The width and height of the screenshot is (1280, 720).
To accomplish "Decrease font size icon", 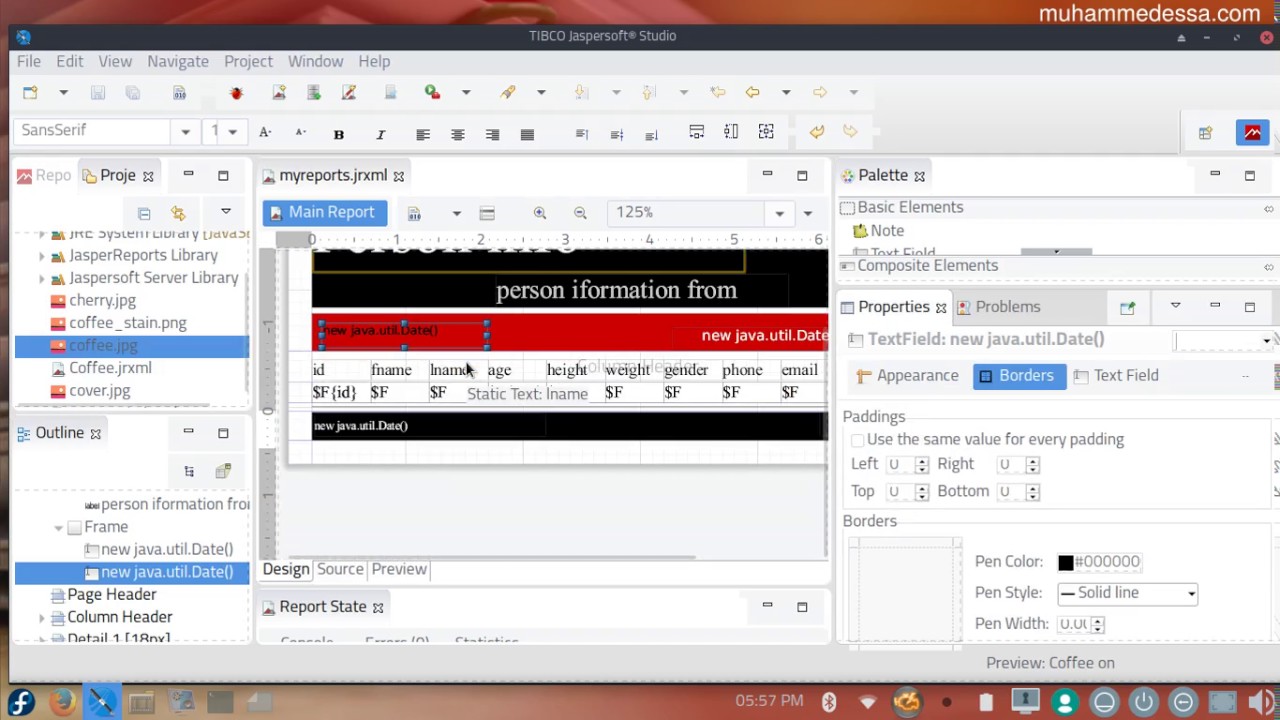I will [300, 132].
